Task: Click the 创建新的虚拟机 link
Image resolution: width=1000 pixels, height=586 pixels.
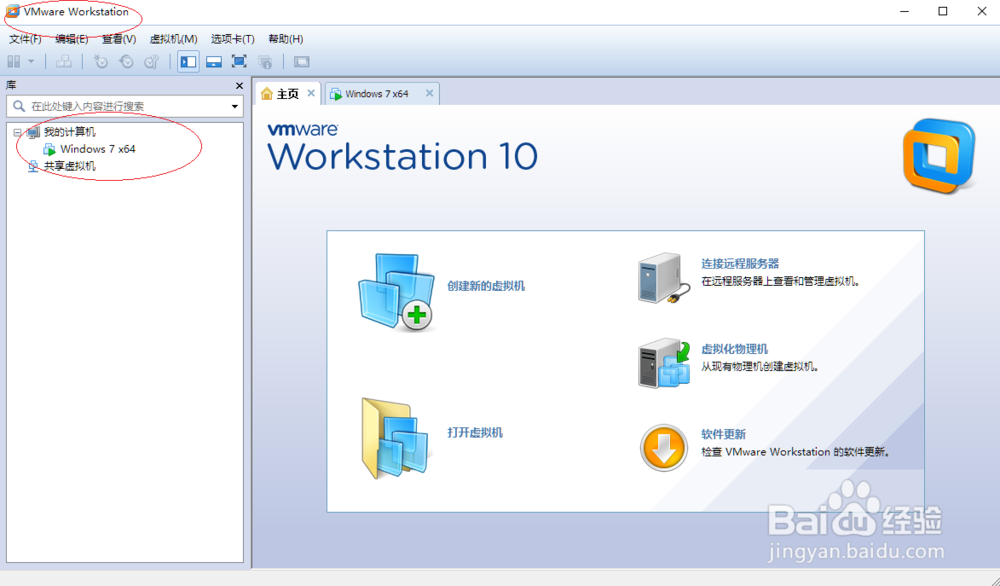Action: tap(486, 286)
